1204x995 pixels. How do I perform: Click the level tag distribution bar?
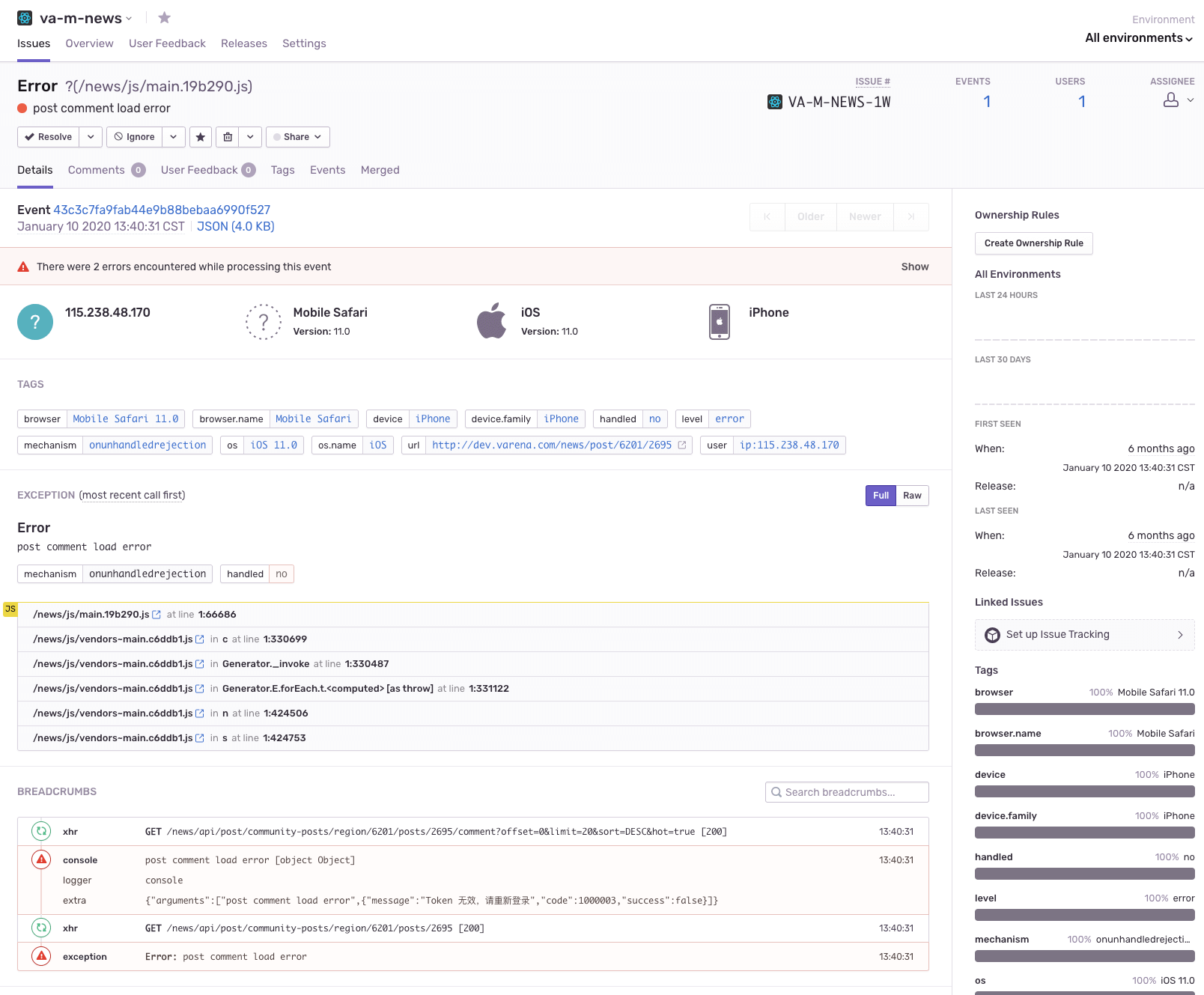[x=1085, y=915]
